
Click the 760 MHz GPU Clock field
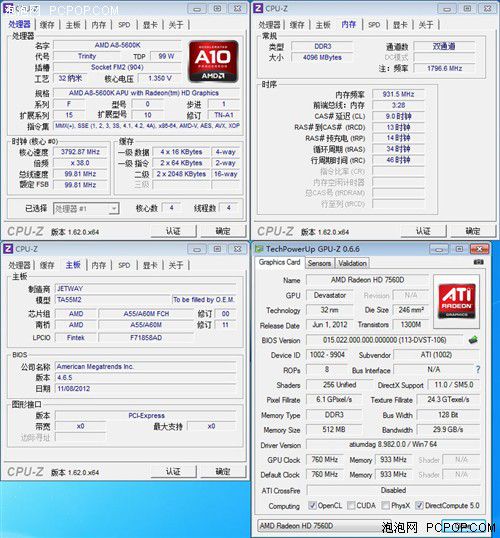pos(325,459)
